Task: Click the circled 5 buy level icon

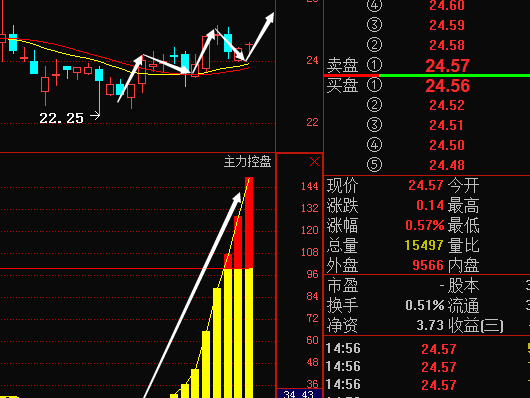Action: (x=374, y=165)
